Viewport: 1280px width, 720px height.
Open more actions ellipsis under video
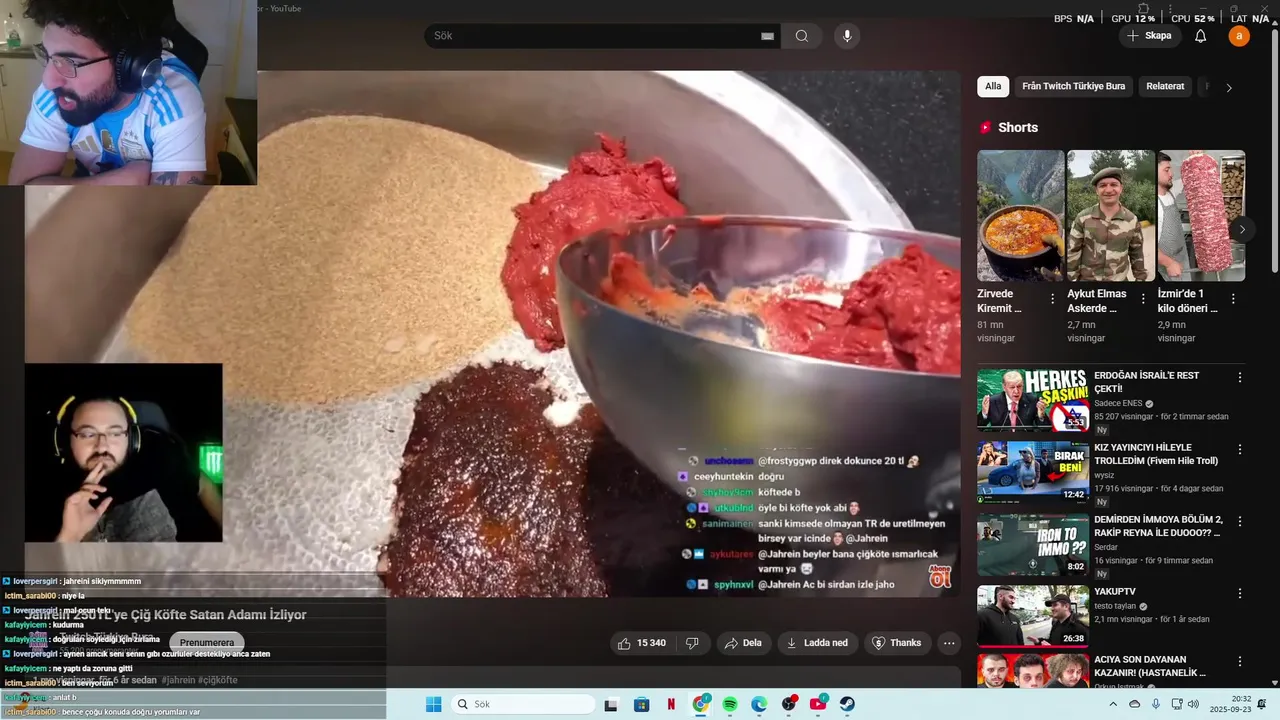tap(949, 643)
